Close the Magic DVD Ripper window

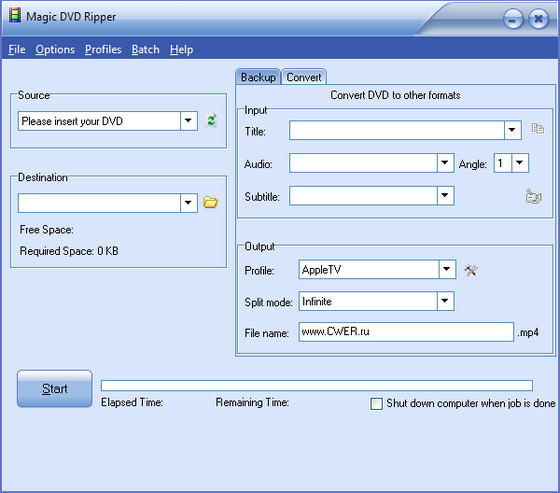539,19
